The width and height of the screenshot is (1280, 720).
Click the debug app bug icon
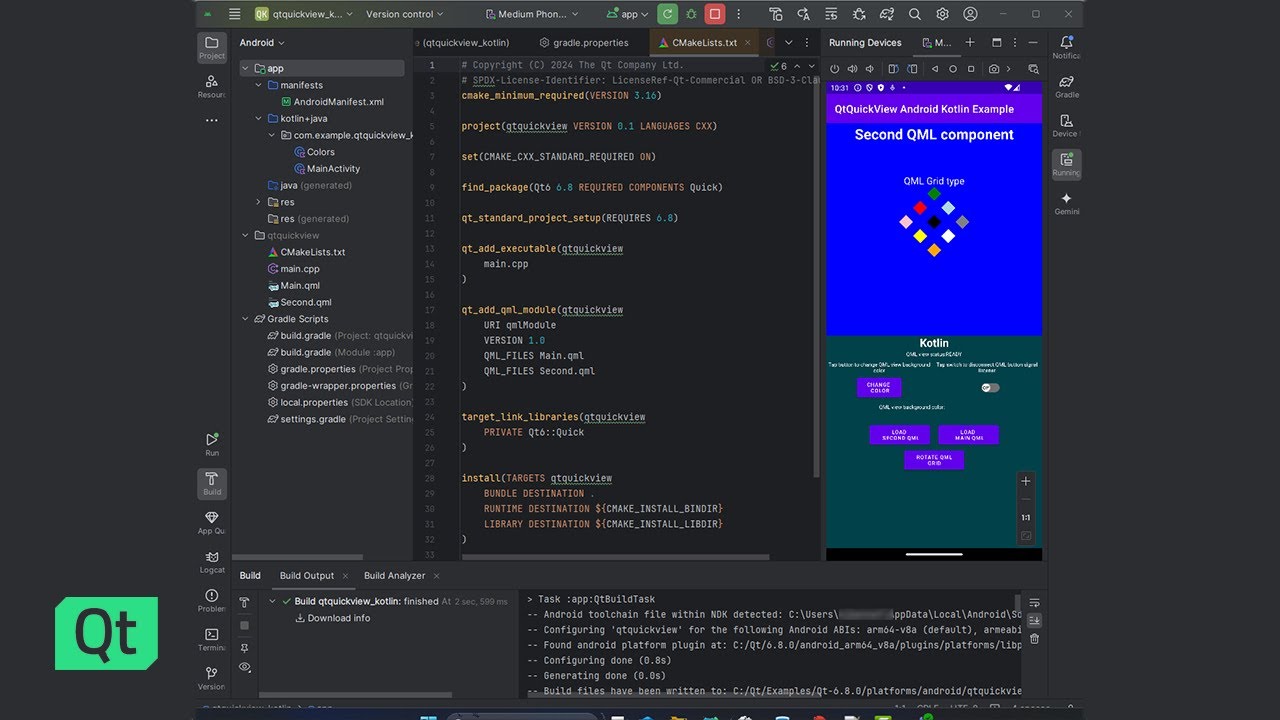691,14
